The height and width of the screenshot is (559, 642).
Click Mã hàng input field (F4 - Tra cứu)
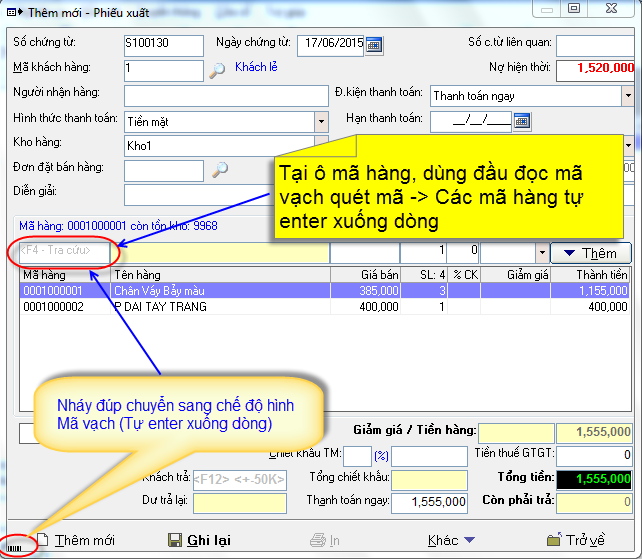click(63, 251)
